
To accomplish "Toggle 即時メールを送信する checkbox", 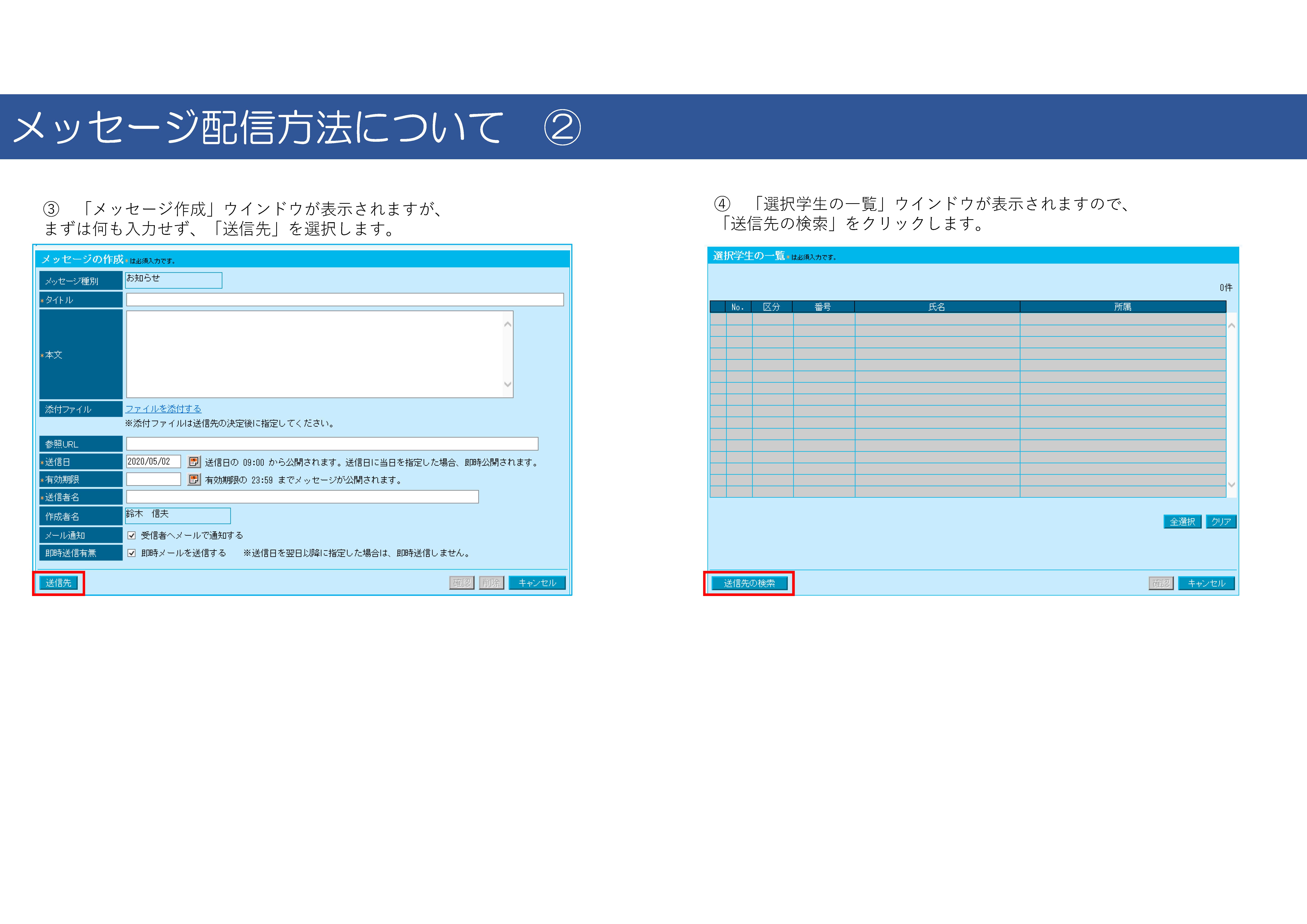I will coord(132,553).
